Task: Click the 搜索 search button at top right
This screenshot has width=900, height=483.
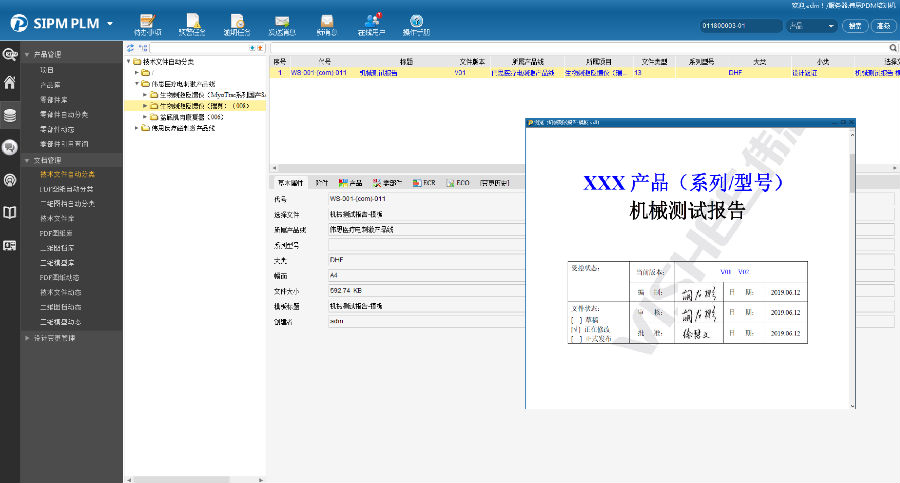Action: tap(856, 25)
